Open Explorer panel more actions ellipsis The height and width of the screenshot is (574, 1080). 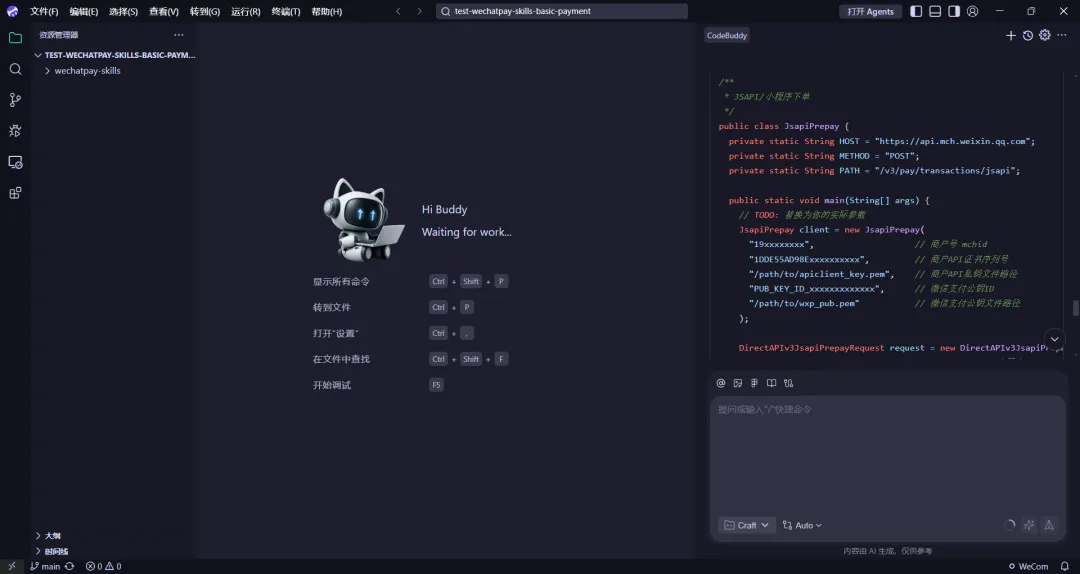[x=179, y=34]
